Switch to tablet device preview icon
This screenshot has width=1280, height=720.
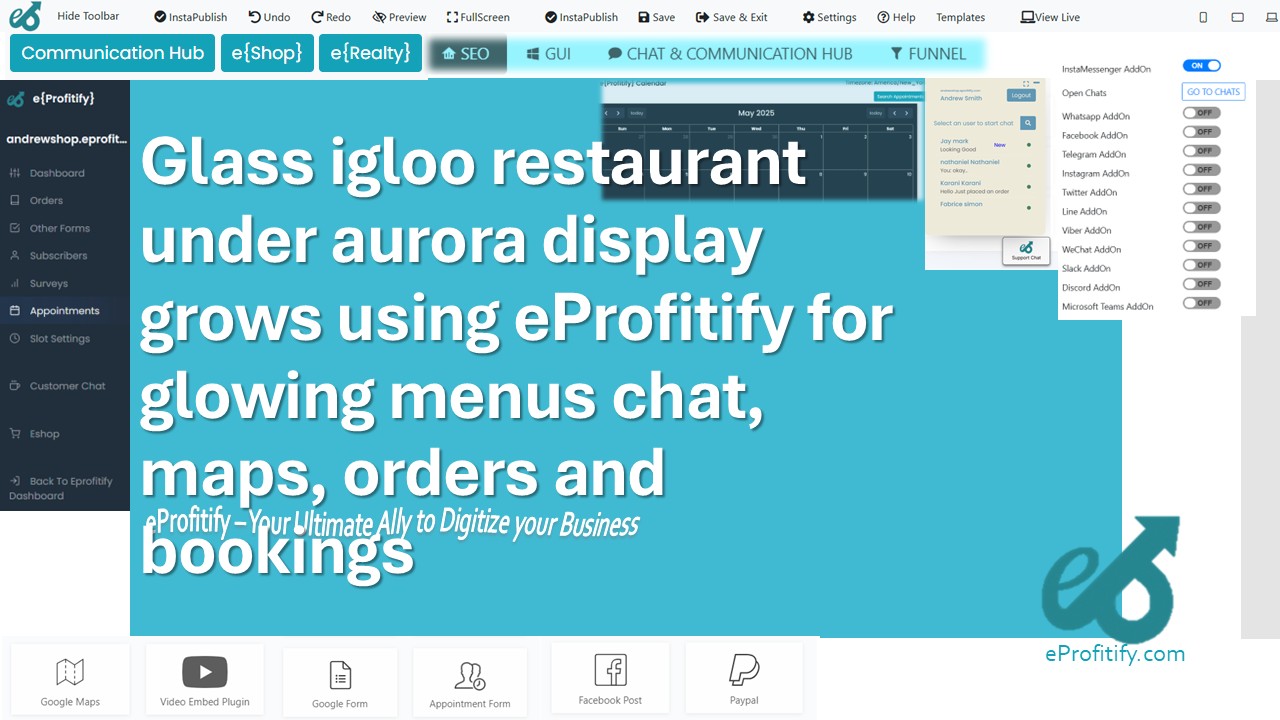click(x=1238, y=17)
